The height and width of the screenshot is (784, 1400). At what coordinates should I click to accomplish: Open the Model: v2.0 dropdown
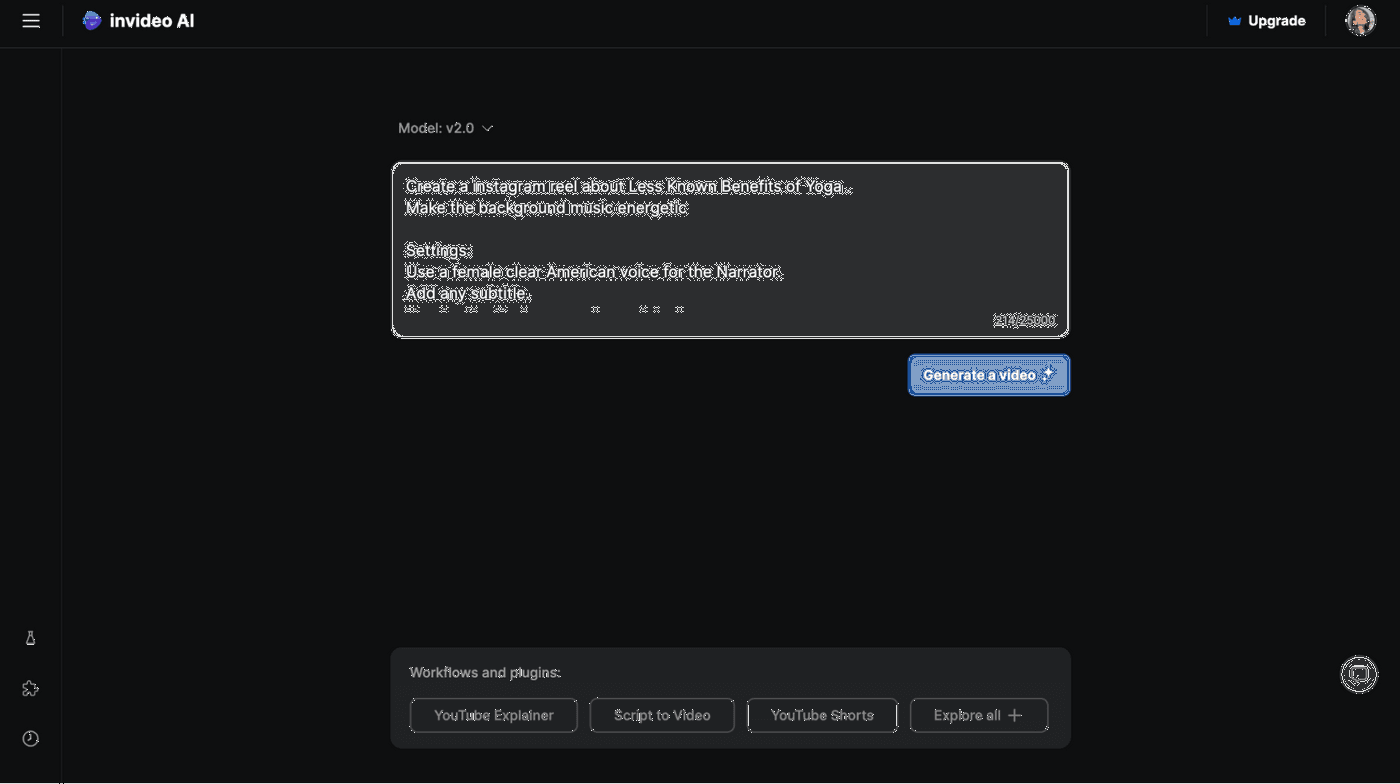(x=436, y=128)
